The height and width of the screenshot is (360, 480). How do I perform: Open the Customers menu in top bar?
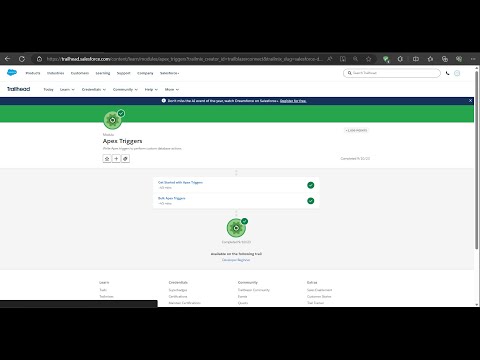coord(80,73)
